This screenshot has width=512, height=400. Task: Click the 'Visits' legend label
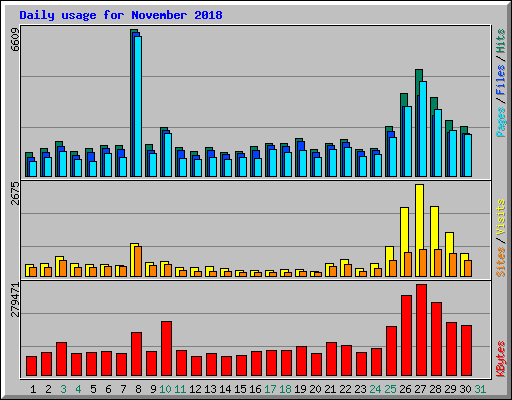click(501, 218)
